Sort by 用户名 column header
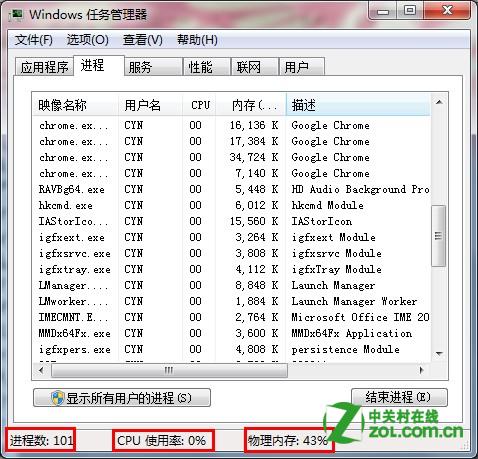The image size is (478, 459). 150,105
